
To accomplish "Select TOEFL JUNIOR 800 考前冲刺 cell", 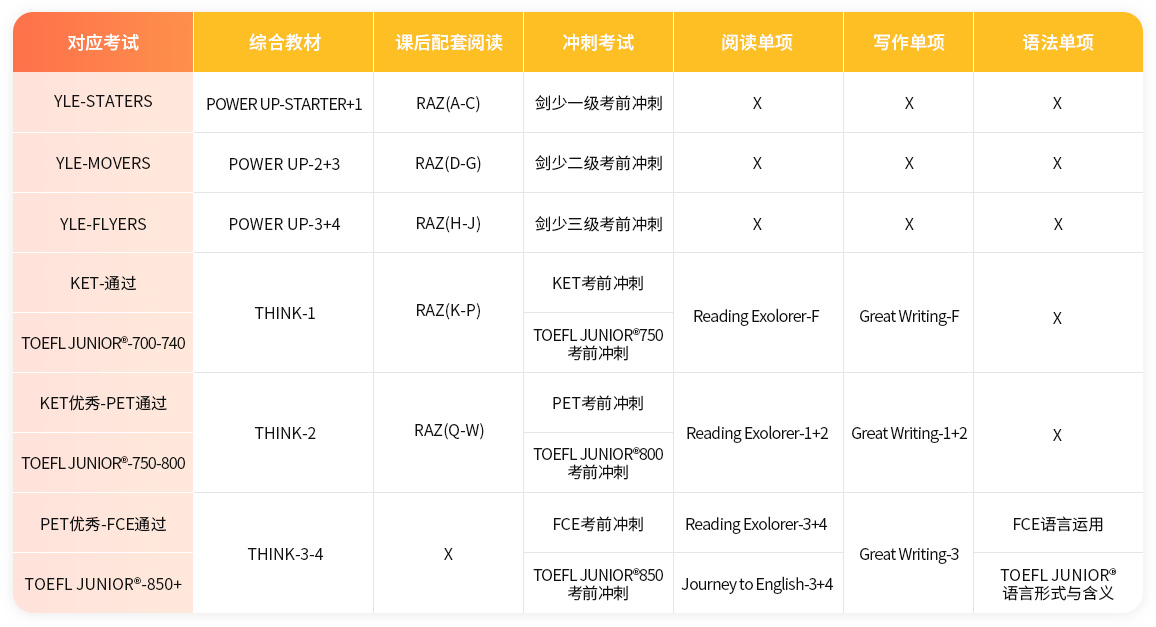I will pyautogui.click(x=598, y=463).
